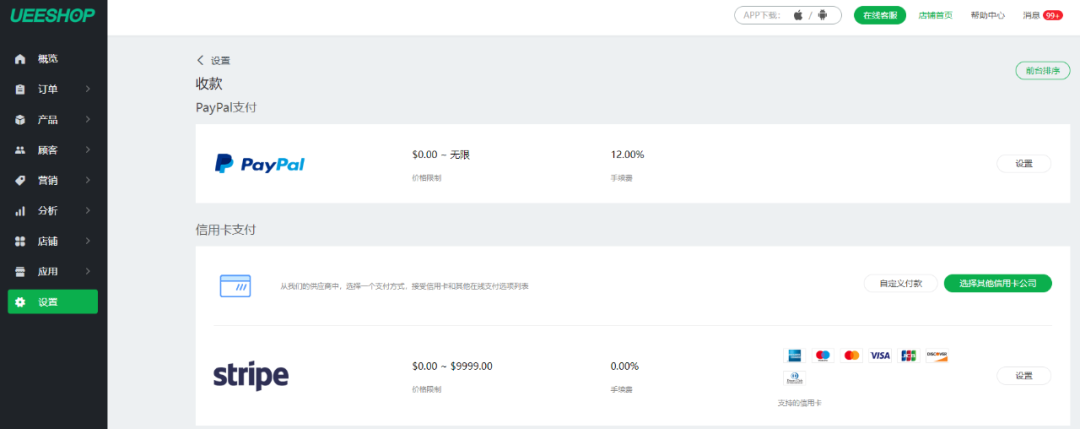Click Stripe price range $0.00 ~ $9999.00
This screenshot has height=429, width=1080.
[453, 366]
